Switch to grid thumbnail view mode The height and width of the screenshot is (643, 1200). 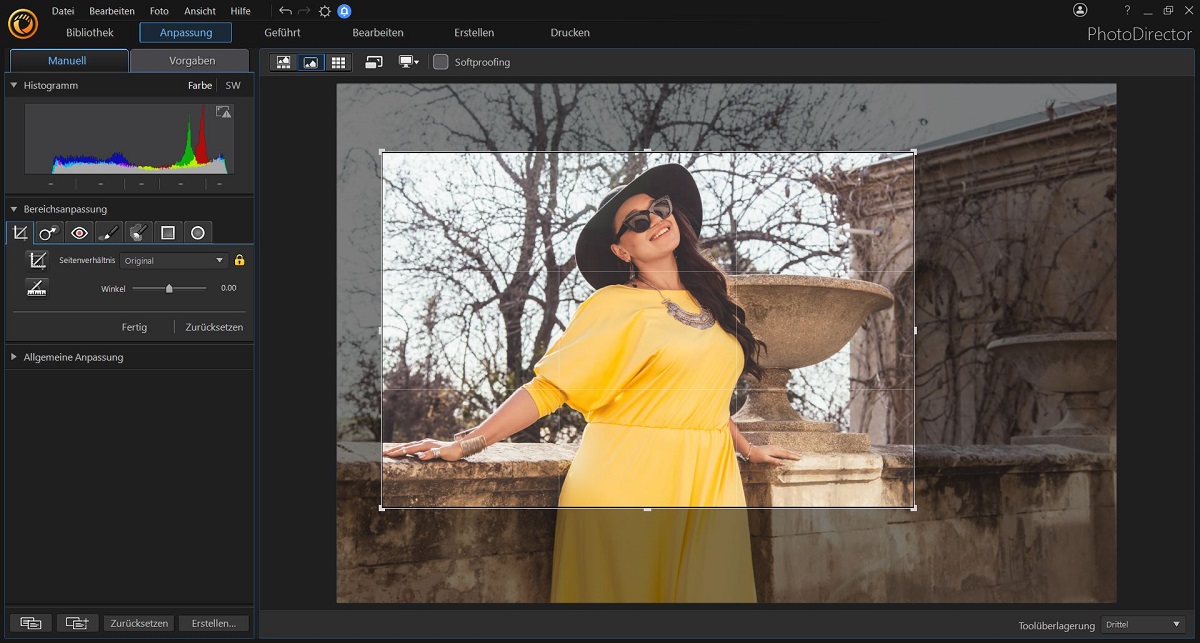[338, 62]
